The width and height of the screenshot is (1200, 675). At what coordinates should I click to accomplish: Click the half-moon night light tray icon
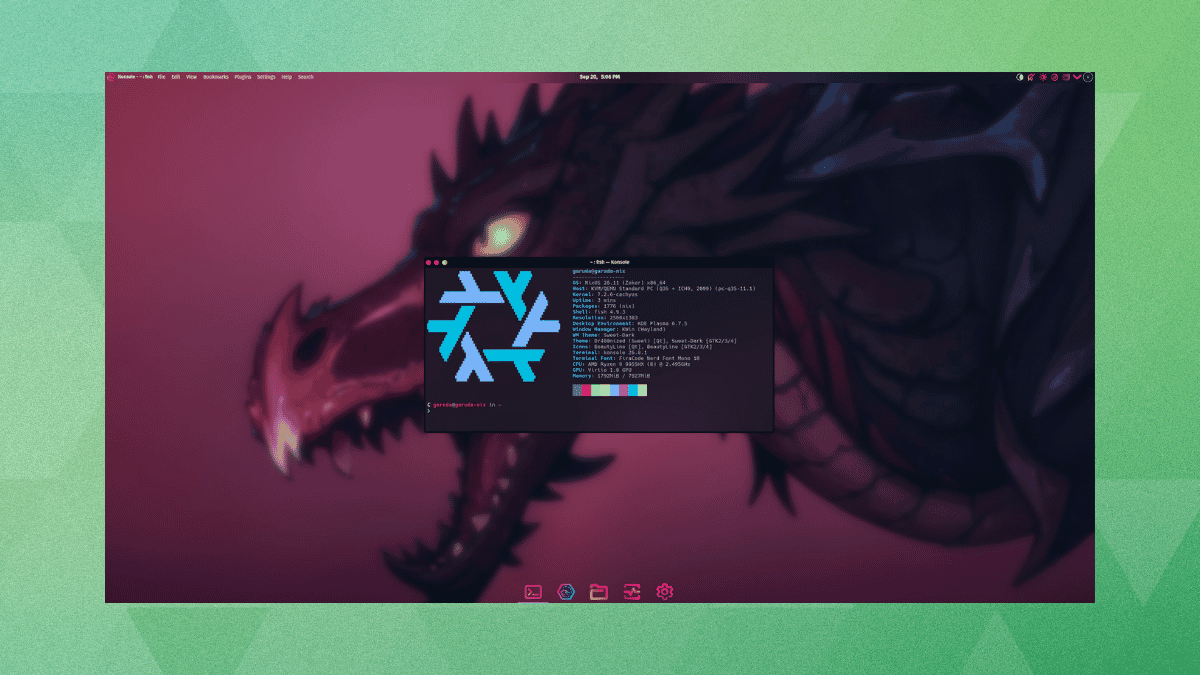(1020, 77)
